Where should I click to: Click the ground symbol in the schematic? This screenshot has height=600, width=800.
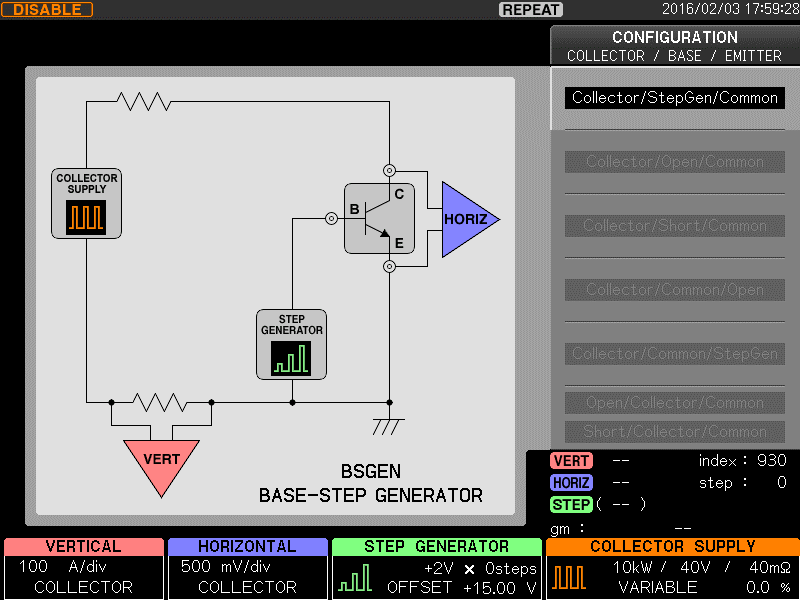point(389,427)
